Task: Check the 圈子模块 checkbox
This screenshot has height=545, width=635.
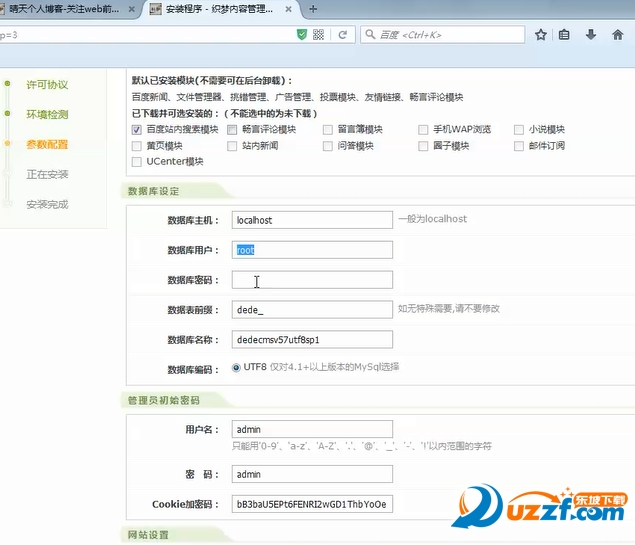Action: [423, 146]
